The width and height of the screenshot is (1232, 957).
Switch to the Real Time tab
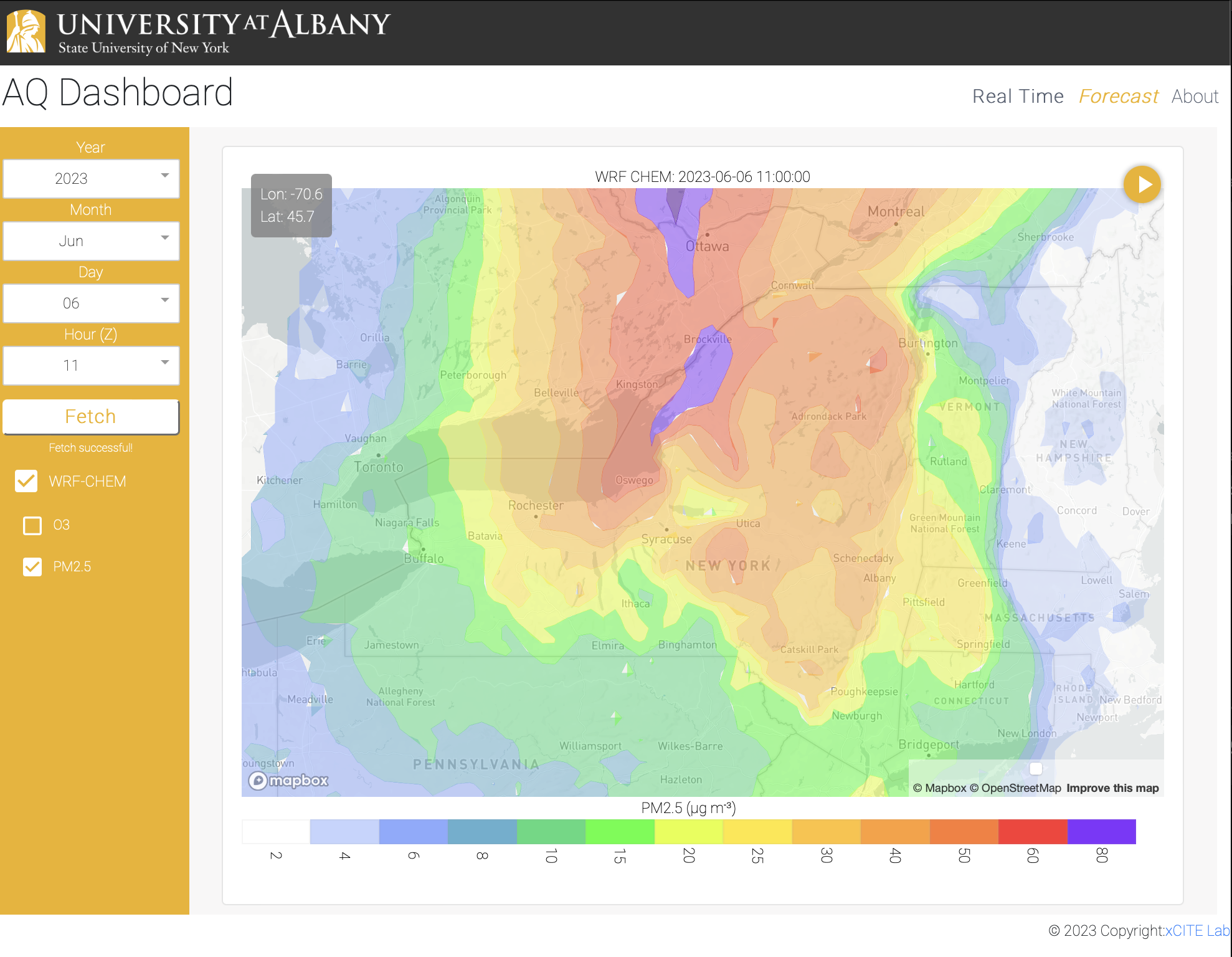click(1018, 96)
